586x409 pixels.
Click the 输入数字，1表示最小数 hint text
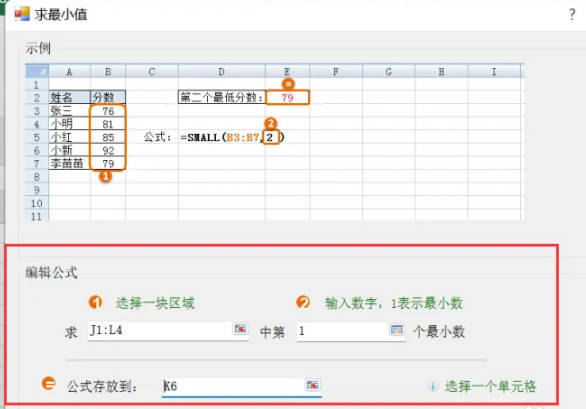click(x=394, y=303)
